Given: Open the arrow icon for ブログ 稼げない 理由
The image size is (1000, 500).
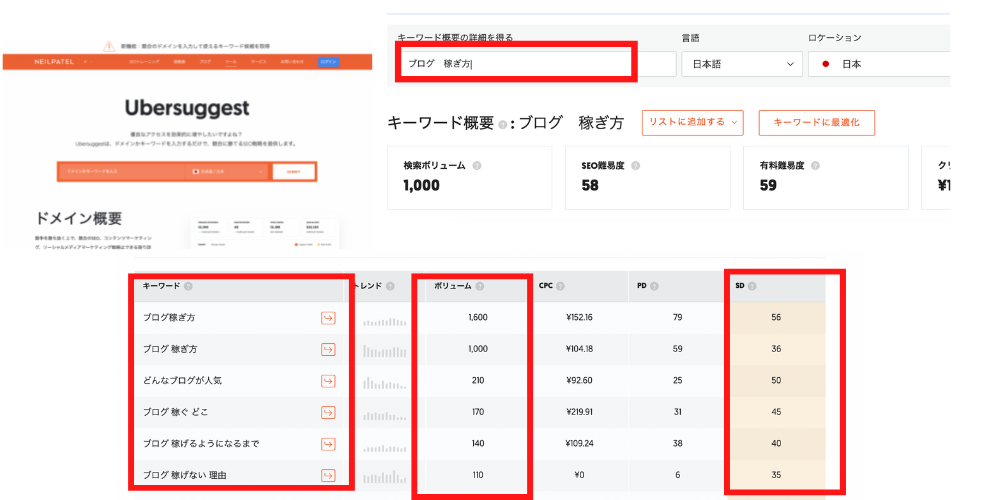Looking at the screenshot, I should pos(327,475).
